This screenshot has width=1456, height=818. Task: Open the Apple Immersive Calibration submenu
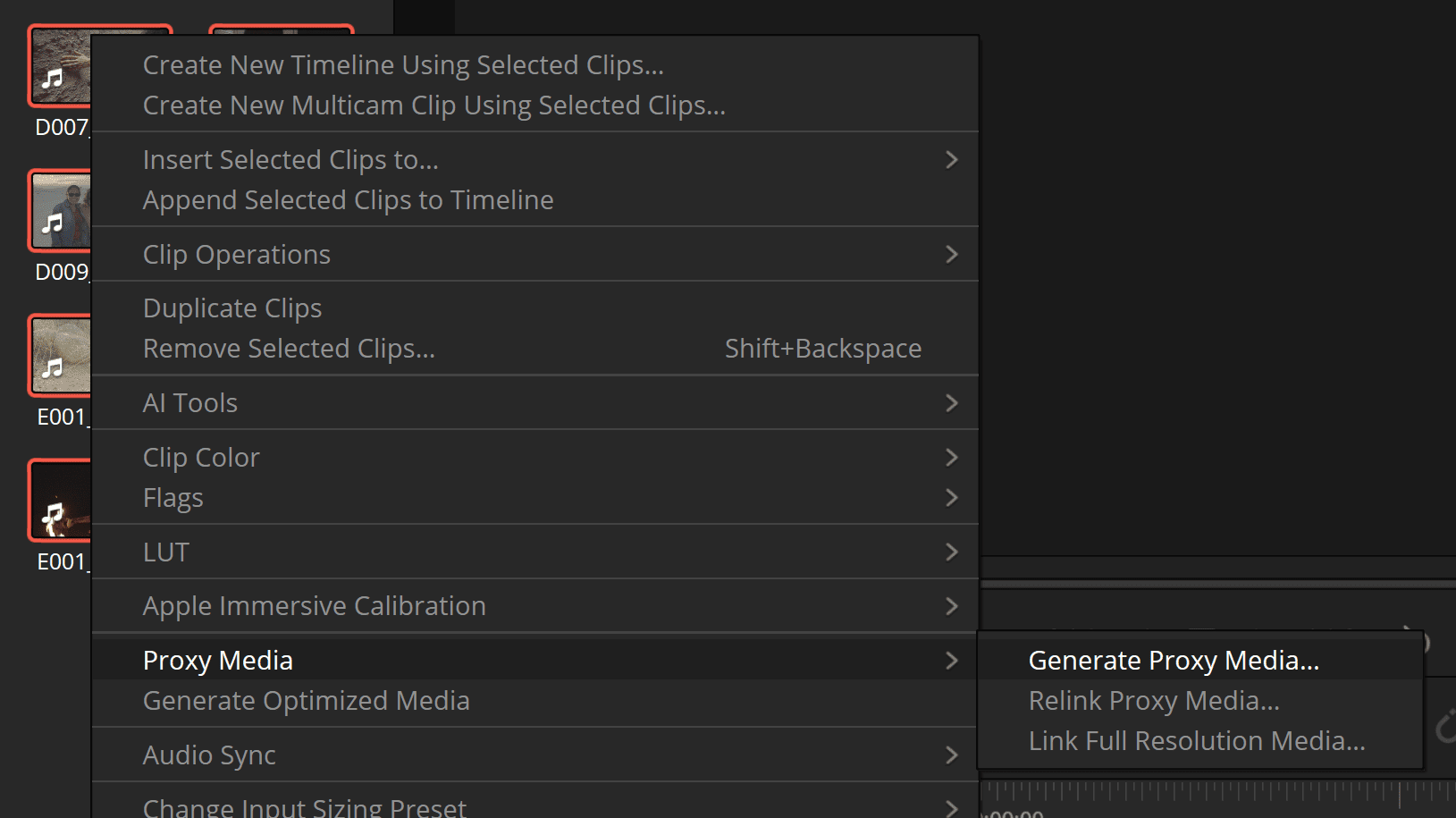click(x=314, y=605)
